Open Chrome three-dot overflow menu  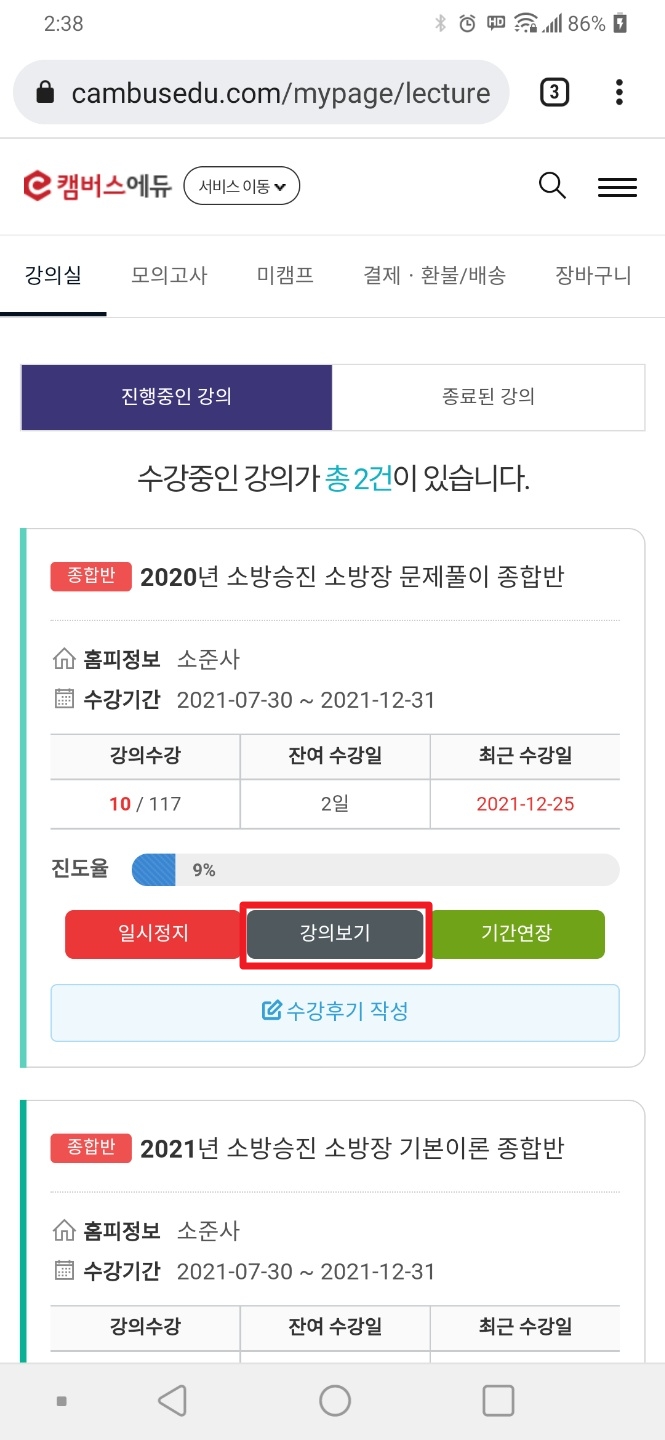pyautogui.click(x=619, y=93)
